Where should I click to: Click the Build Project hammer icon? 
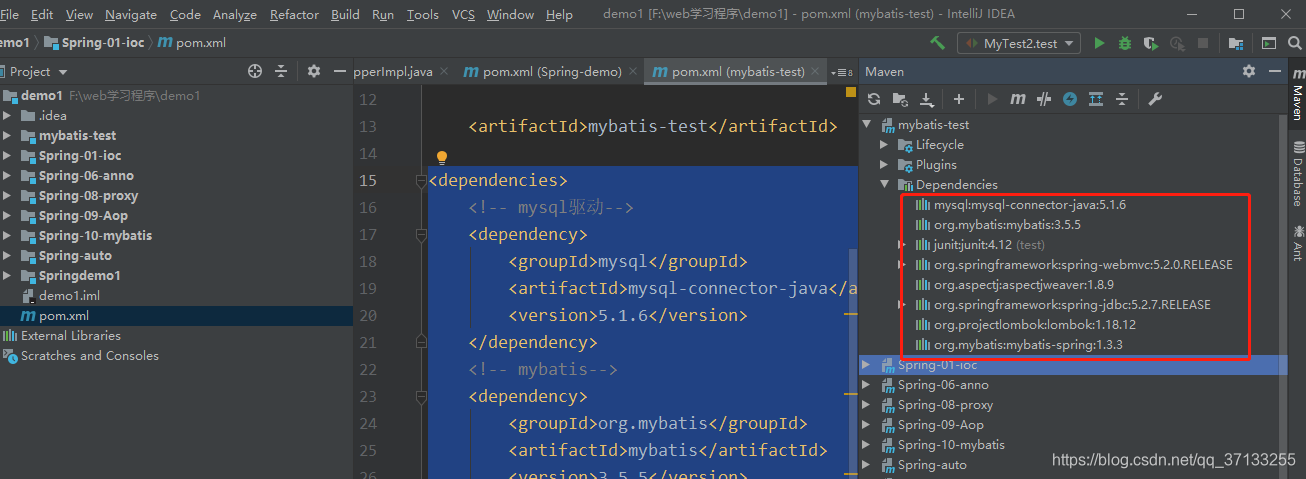937,43
